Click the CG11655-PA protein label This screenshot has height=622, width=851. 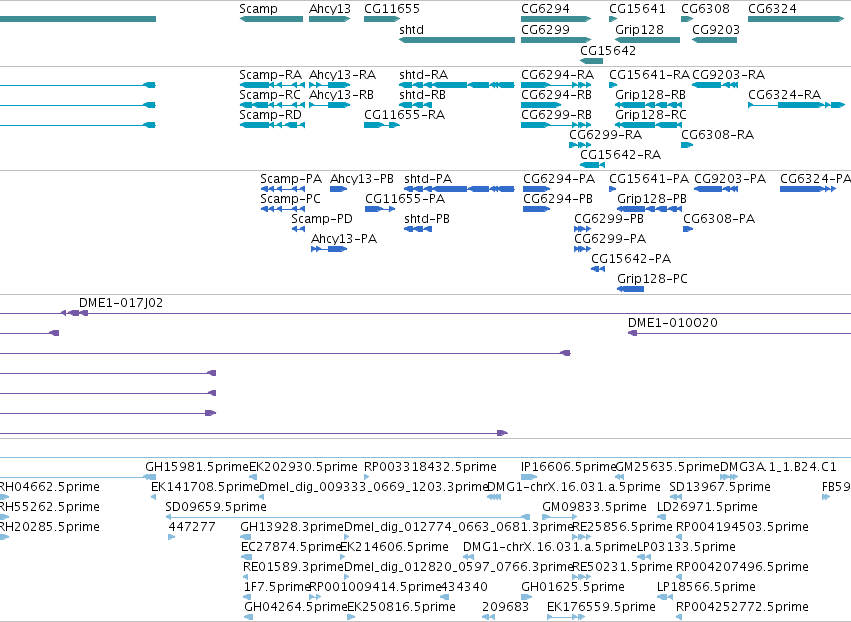coord(405,199)
